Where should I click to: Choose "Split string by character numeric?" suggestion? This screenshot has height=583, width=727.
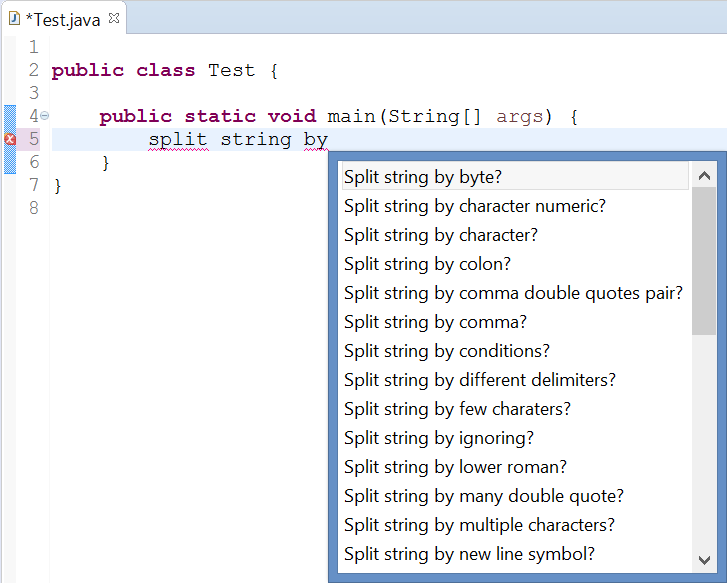[x=475, y=206]
